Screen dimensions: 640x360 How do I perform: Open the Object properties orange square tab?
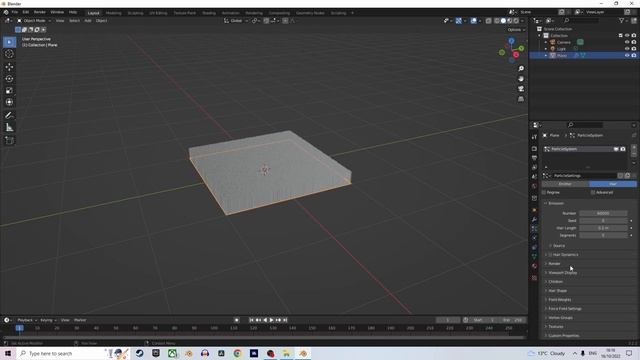point(534,210)
